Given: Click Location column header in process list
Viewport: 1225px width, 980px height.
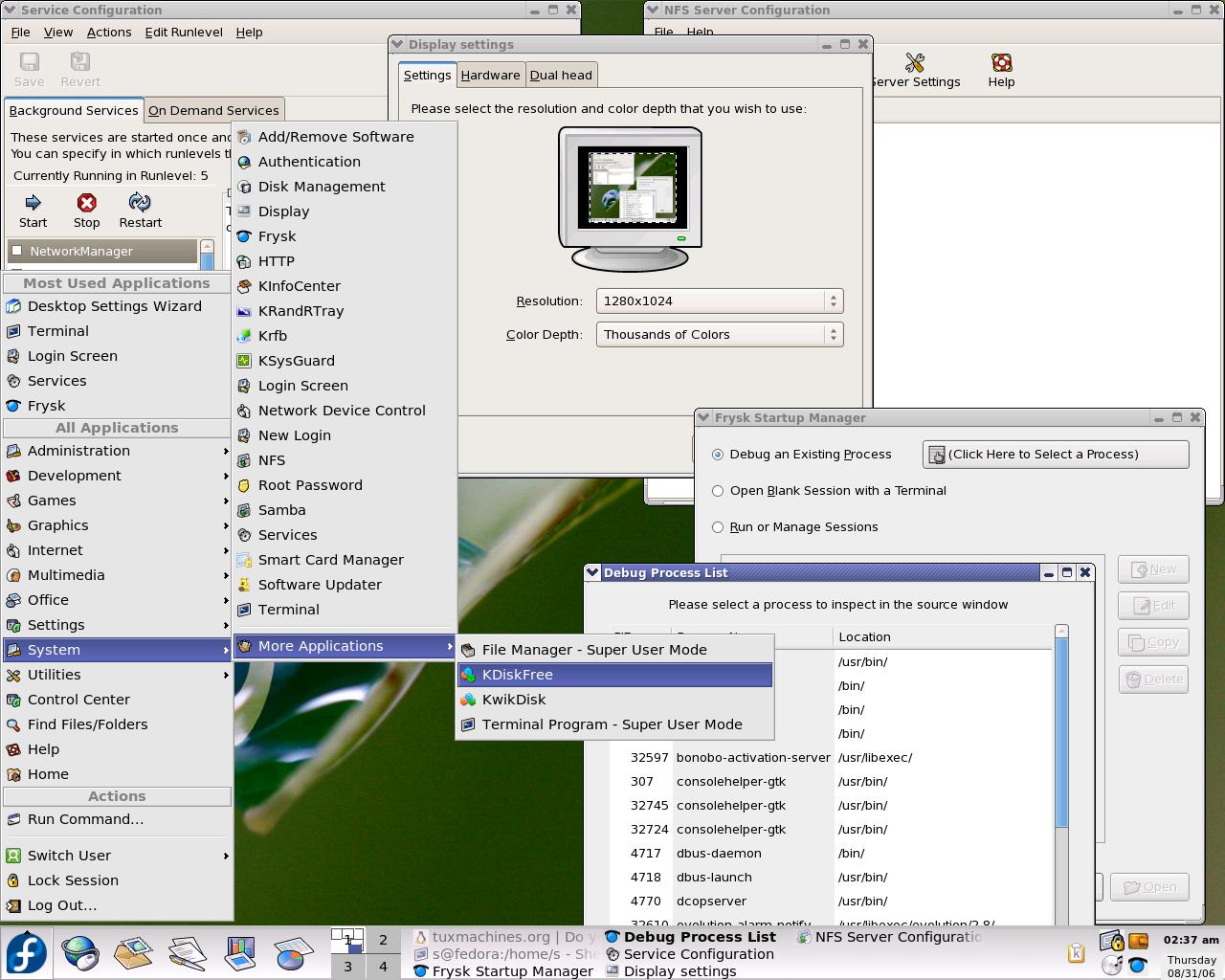Looking at the screenshot, I should click(x=943, y=637).
